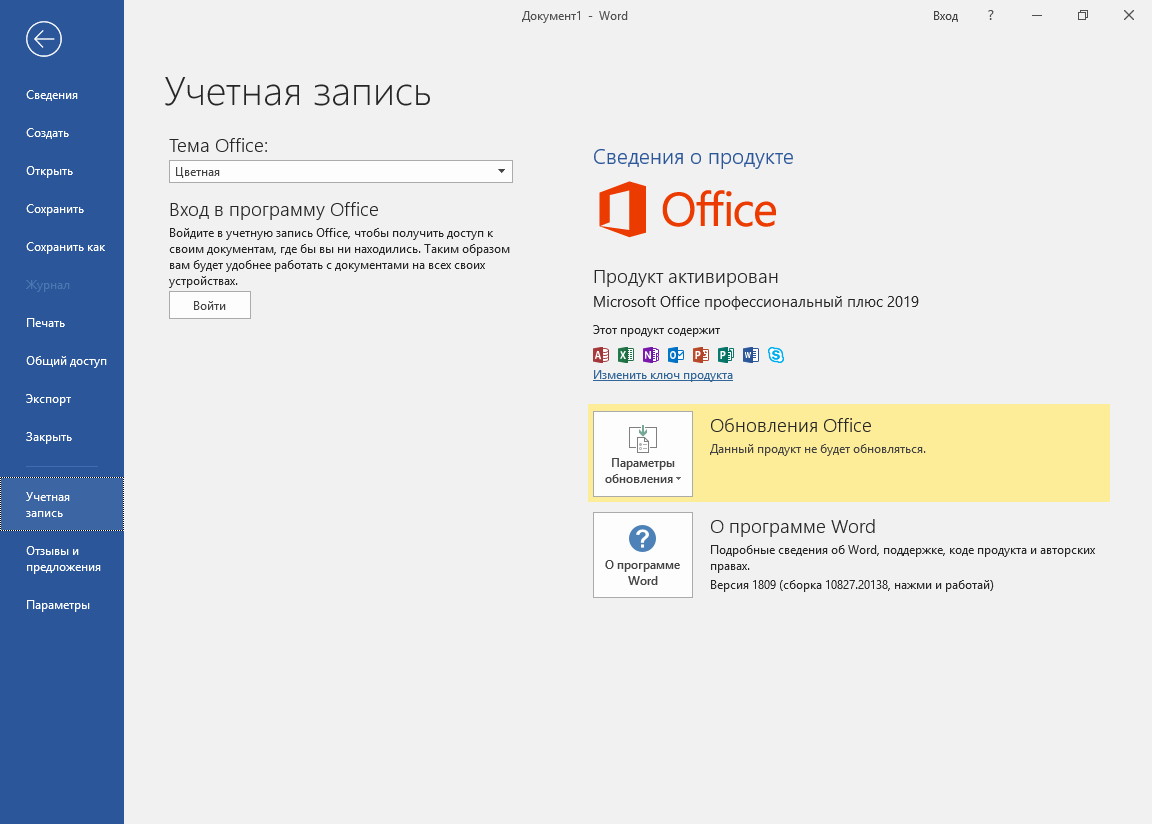Screen dimensions: 1152x824
Task: Click the PowerPoint product icon
Action: 701,355
